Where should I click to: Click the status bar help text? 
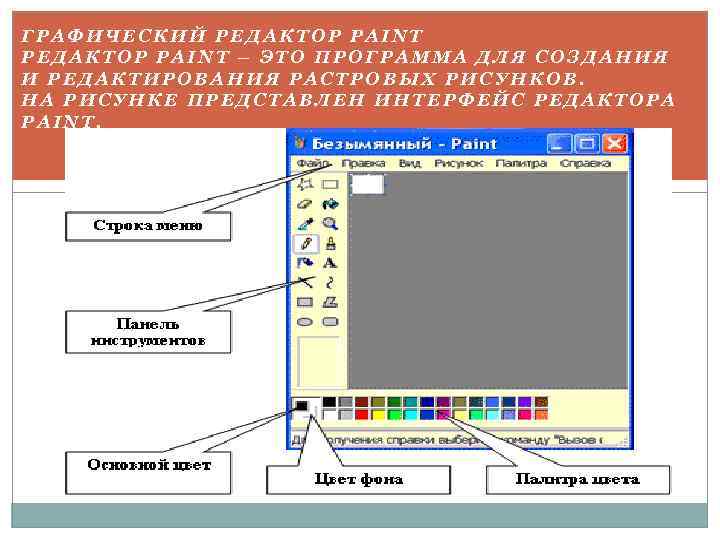click(448, 440)
